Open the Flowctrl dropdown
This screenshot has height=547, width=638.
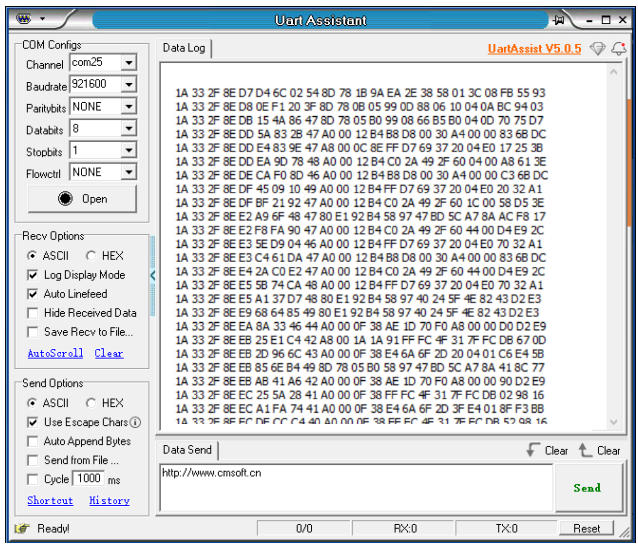coord(129,172)
